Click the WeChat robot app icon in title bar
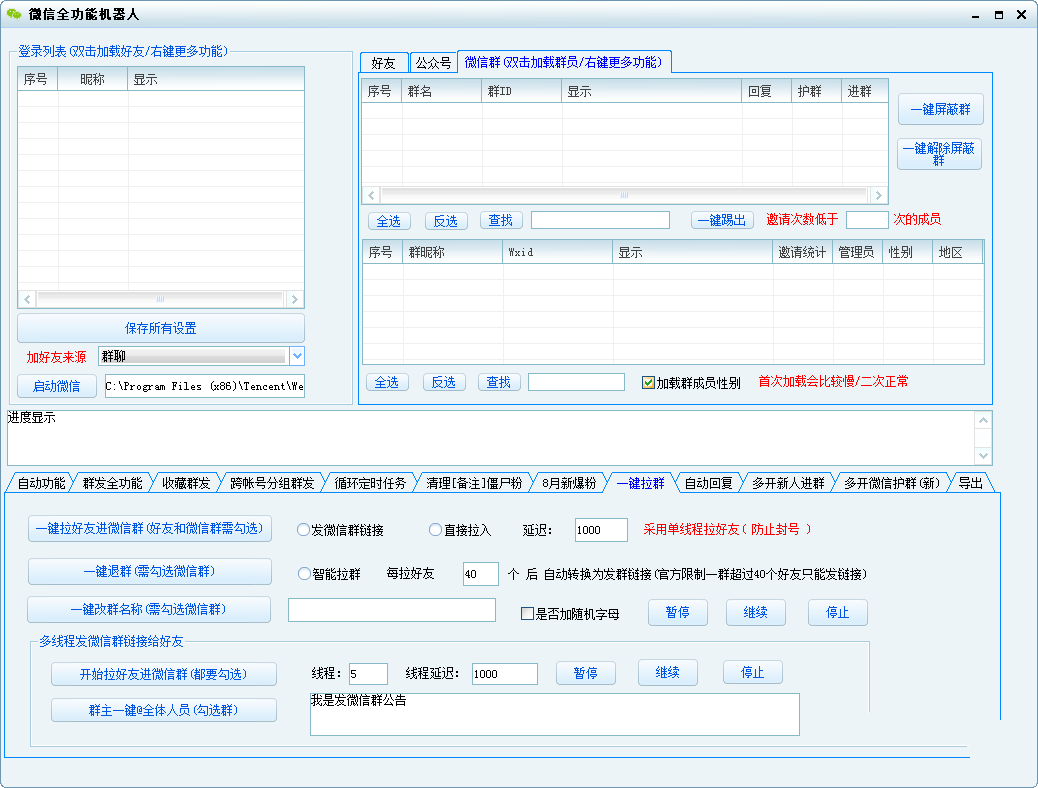The height and width of the screenshot is (788, 1038). 14,14
